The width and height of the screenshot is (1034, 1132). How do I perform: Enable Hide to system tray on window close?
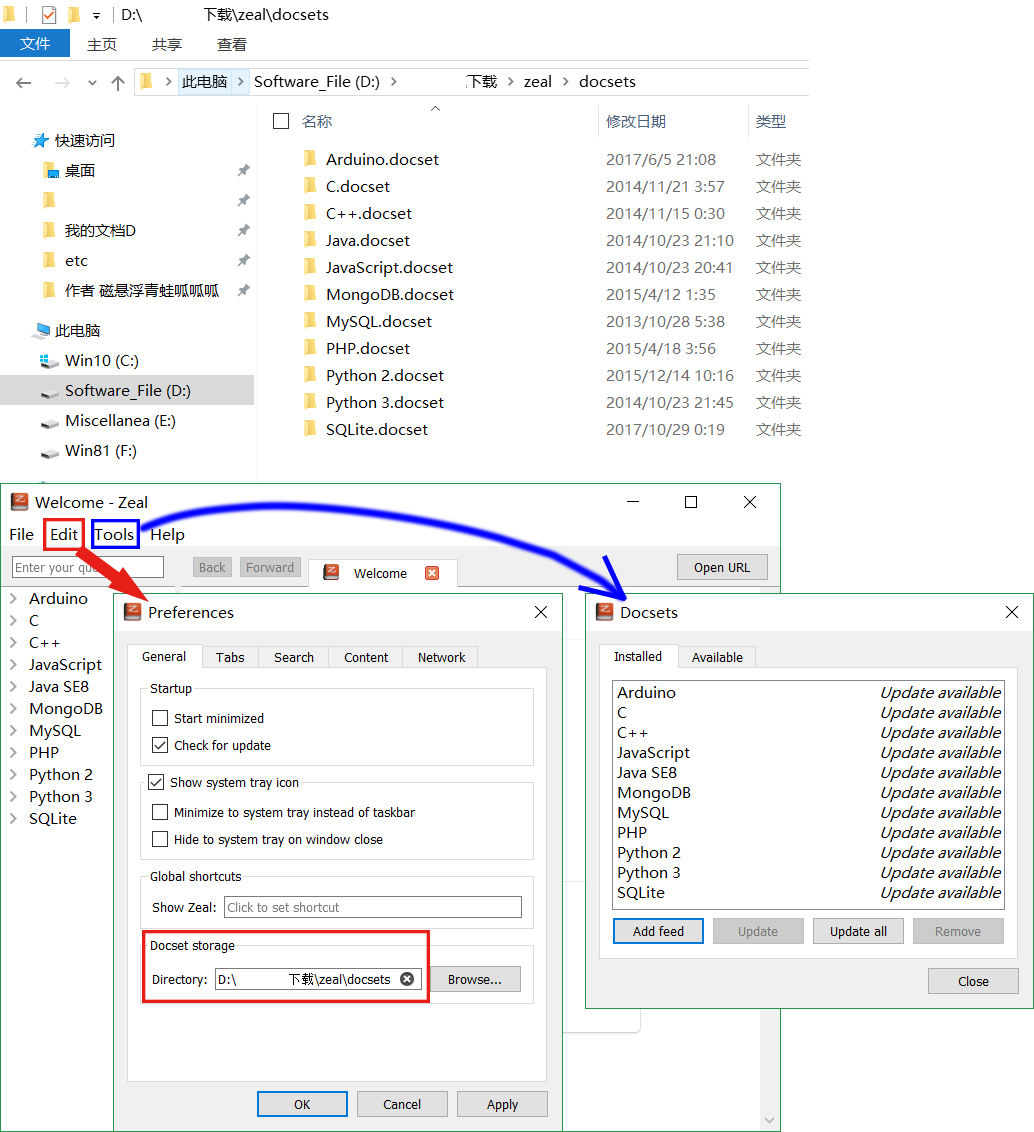(160, 839)
